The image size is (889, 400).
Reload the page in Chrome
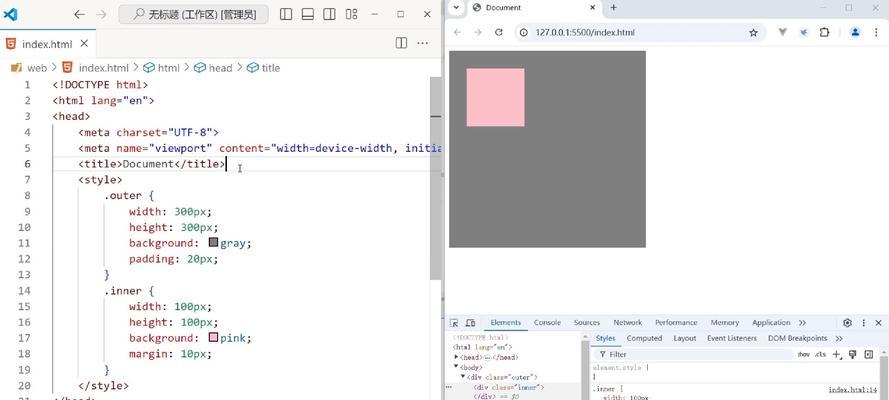pos(499,32)
